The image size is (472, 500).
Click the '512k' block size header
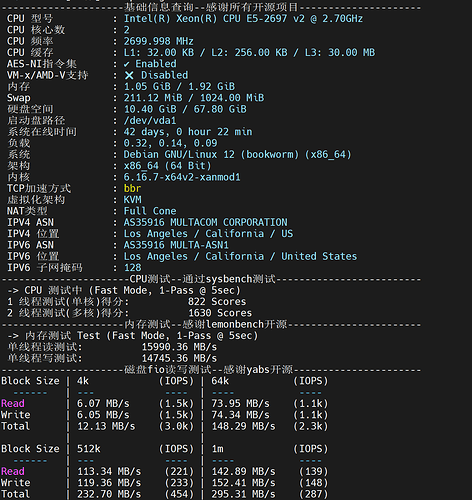pyautogui.click(x=89, y=449)
